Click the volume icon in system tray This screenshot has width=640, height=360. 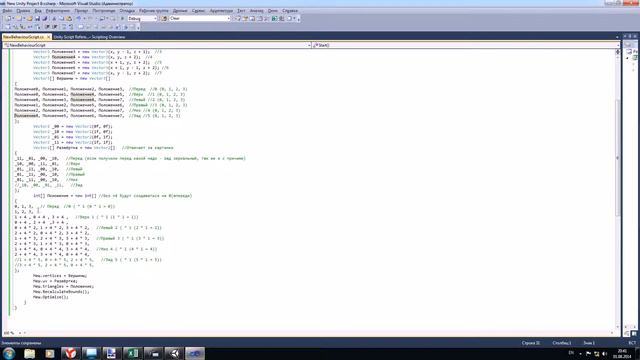(604, 353)
